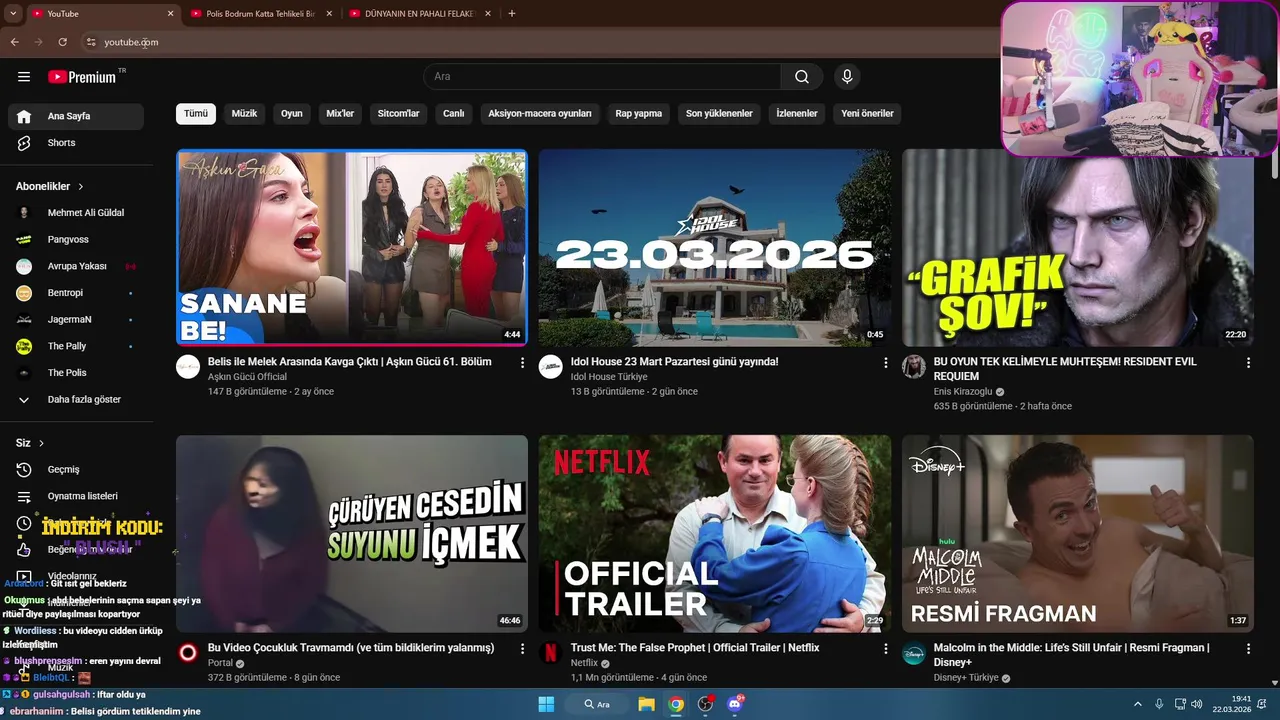Expand Siz section chevron
This screenshot has width=1280, height=720.
[x=41, y=443]
